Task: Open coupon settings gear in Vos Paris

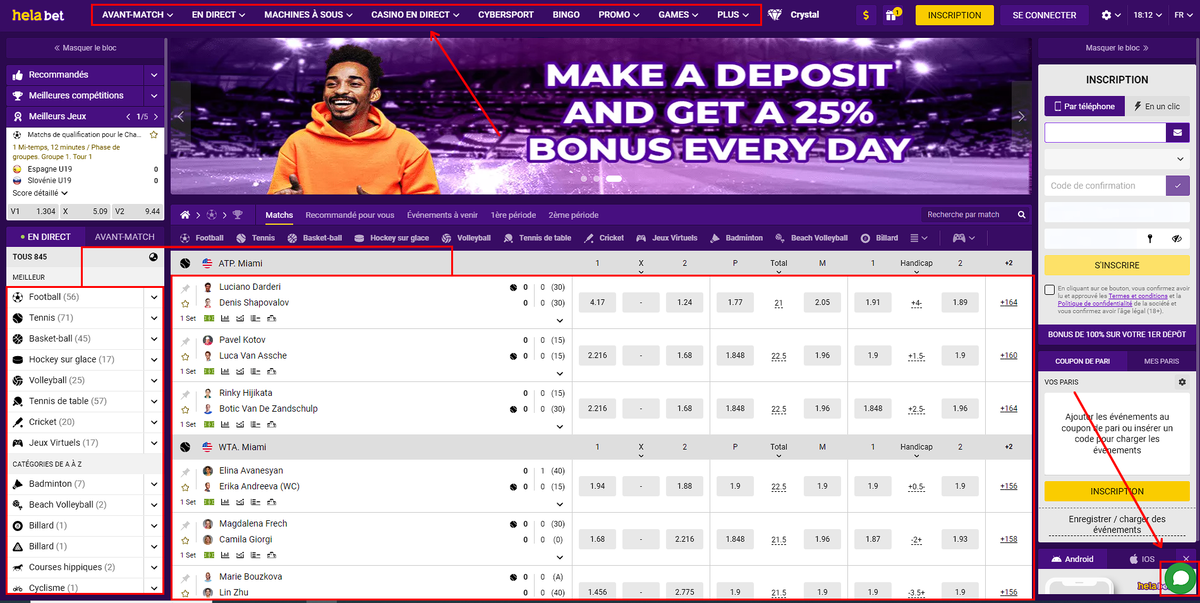Action: [1182, 382]
